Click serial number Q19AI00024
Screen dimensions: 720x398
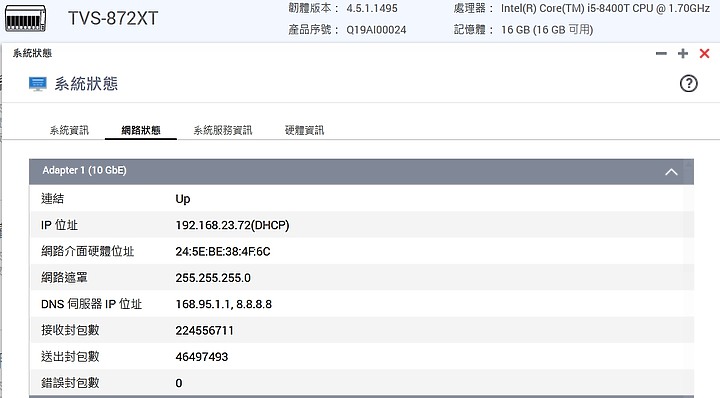[376, 30]
